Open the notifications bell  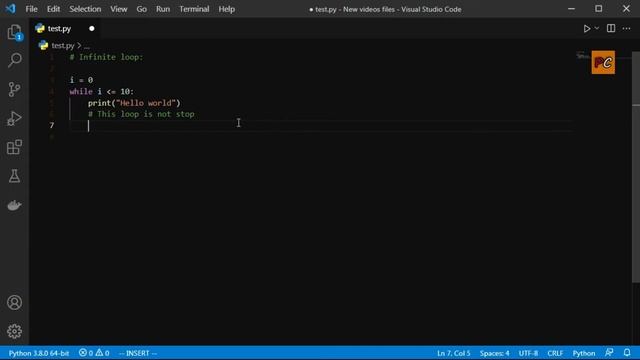point(627,353)
